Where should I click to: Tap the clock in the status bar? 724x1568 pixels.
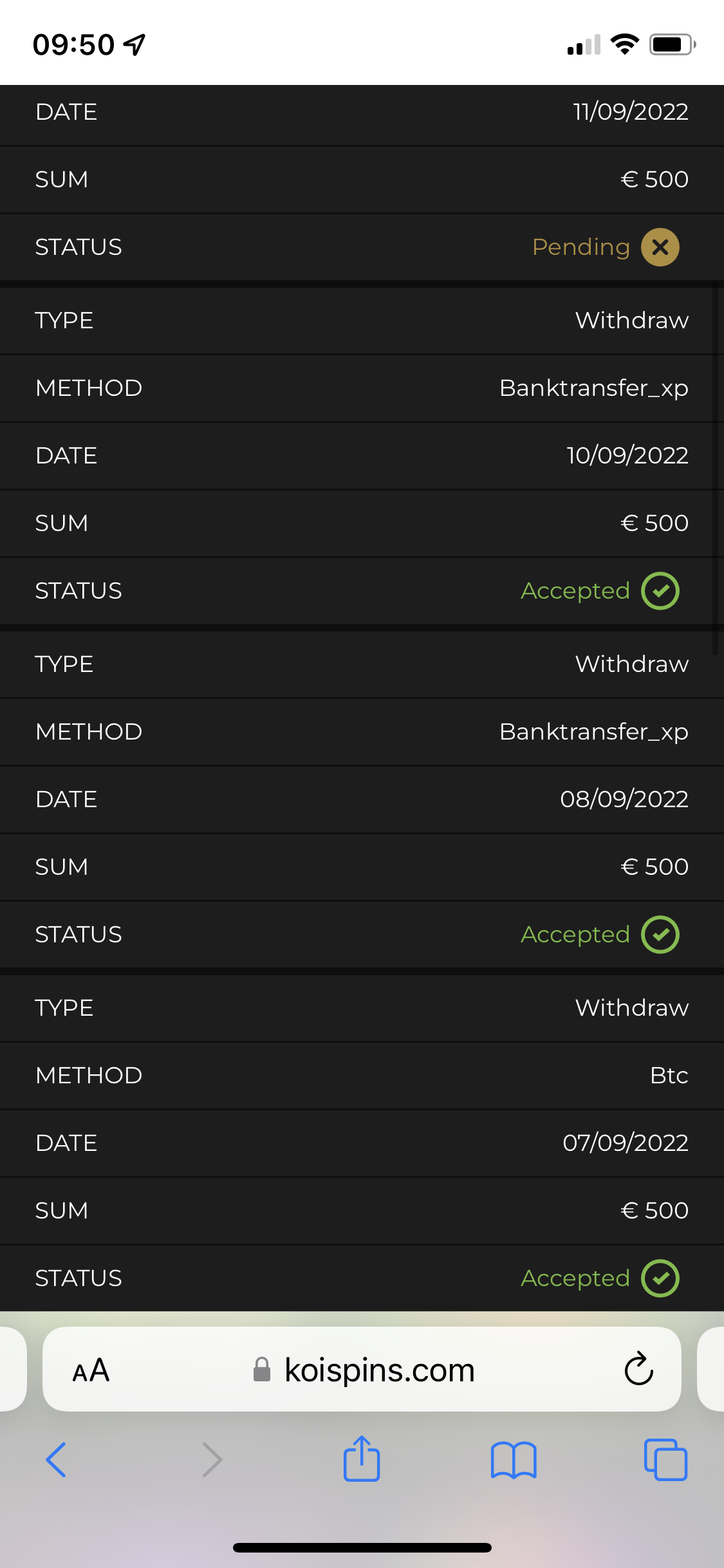[73, 45]
